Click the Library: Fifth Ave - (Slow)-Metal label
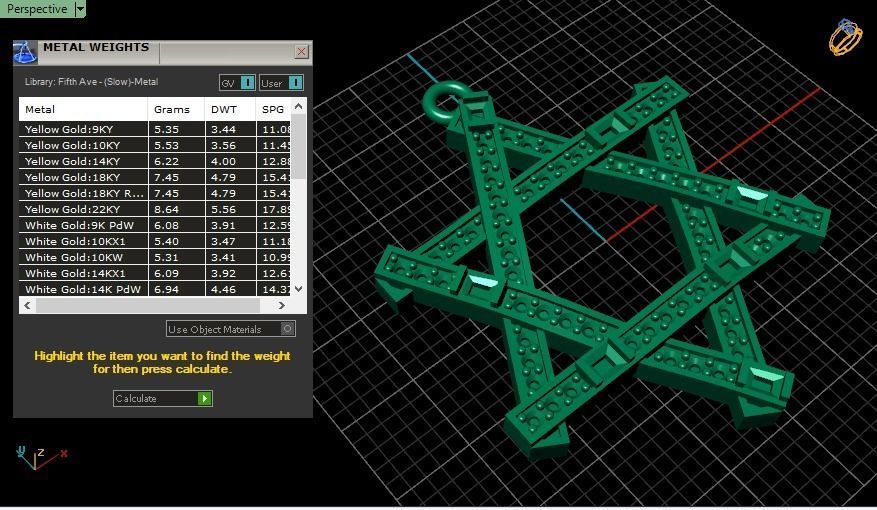Image resolution: width=877 pixels, height=510 pixels. point(91,82)
